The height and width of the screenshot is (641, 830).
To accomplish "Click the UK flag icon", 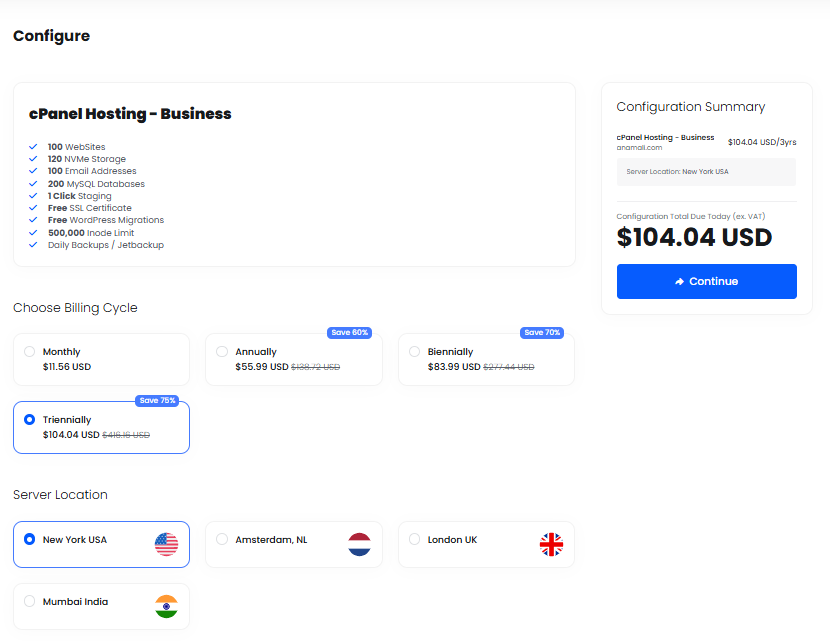I will (x=551, y=544).
